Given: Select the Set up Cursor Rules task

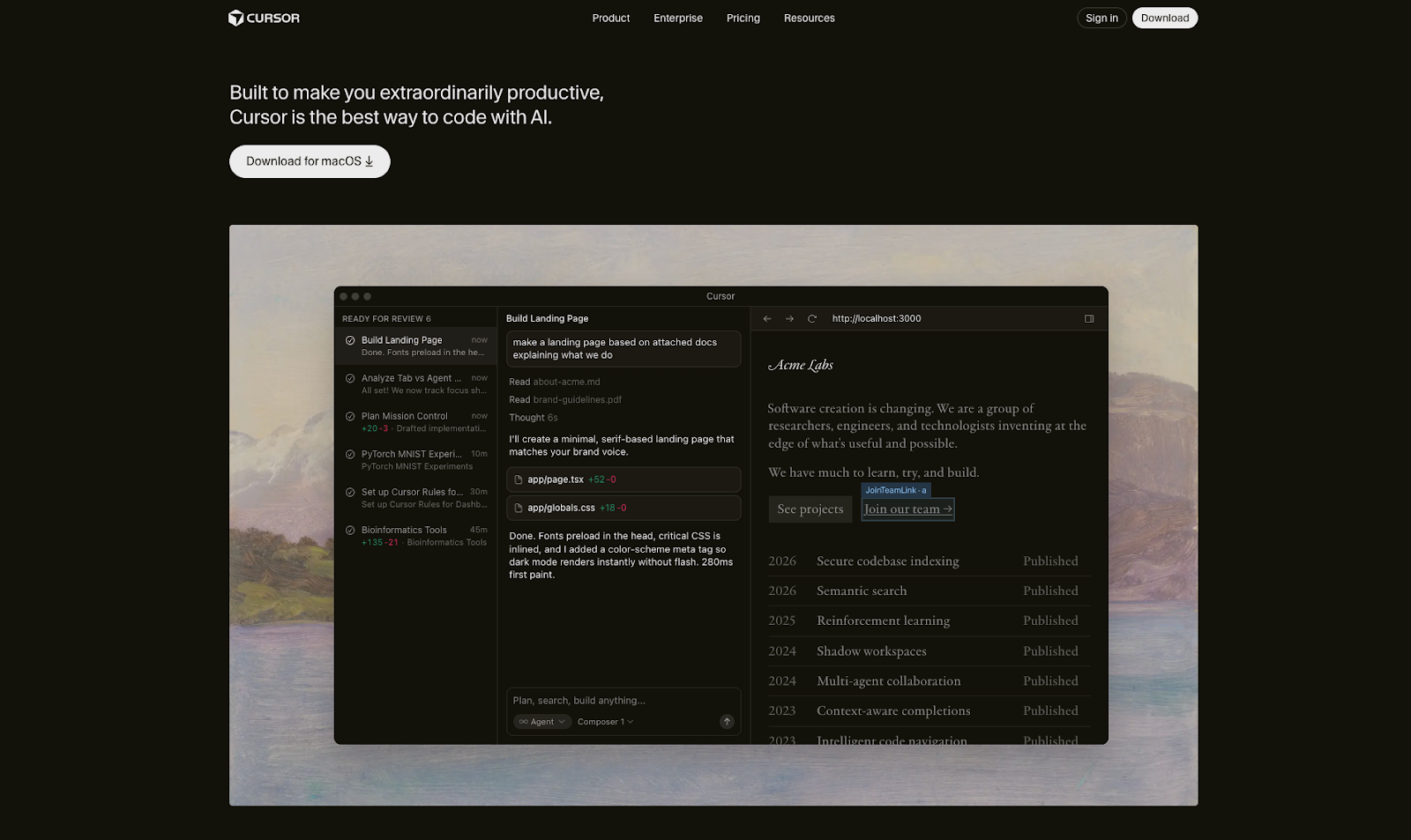Looking at the screenshot, I should pos(415,497).
